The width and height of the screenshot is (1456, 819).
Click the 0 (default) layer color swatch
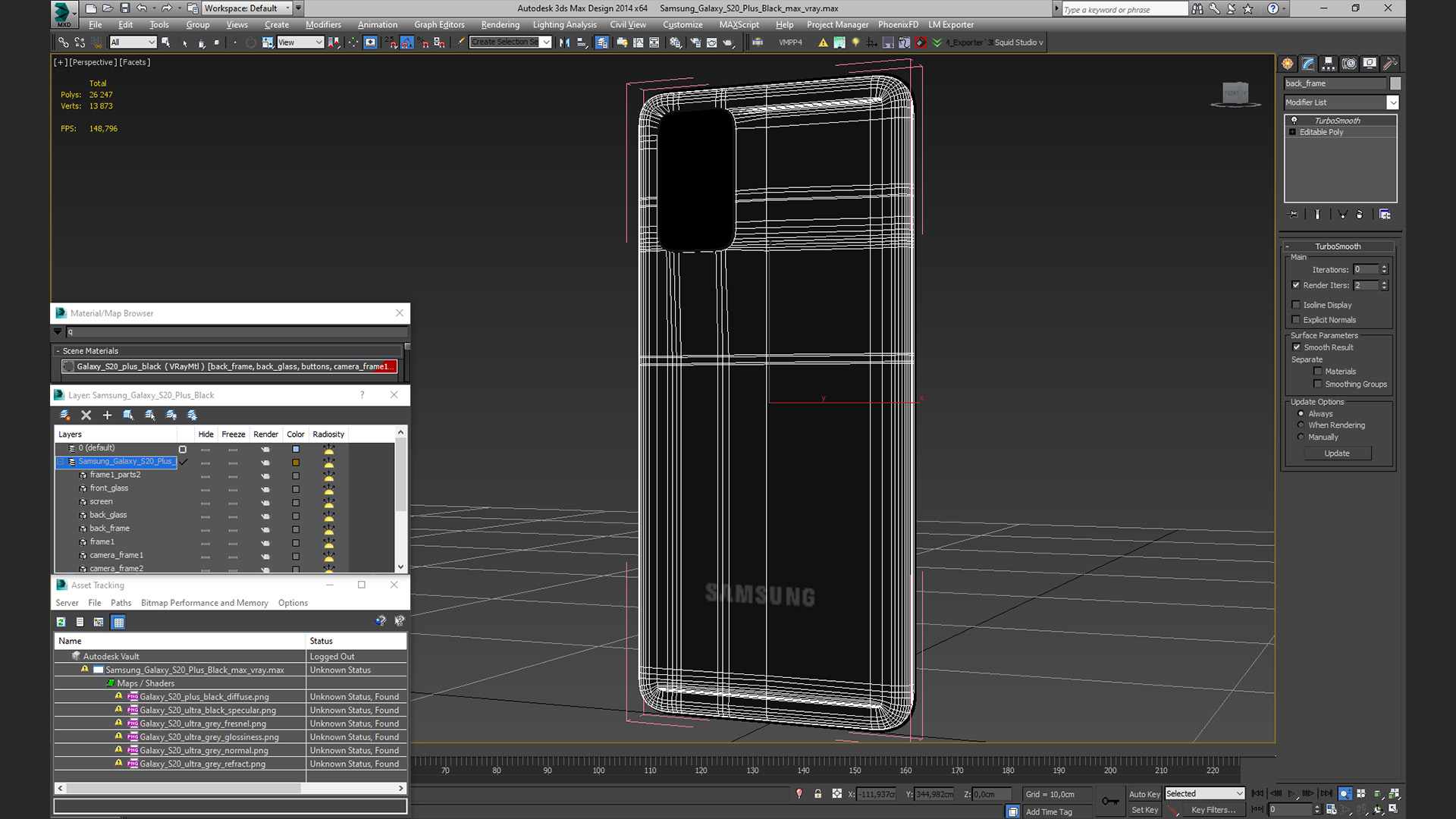(296, 449)
